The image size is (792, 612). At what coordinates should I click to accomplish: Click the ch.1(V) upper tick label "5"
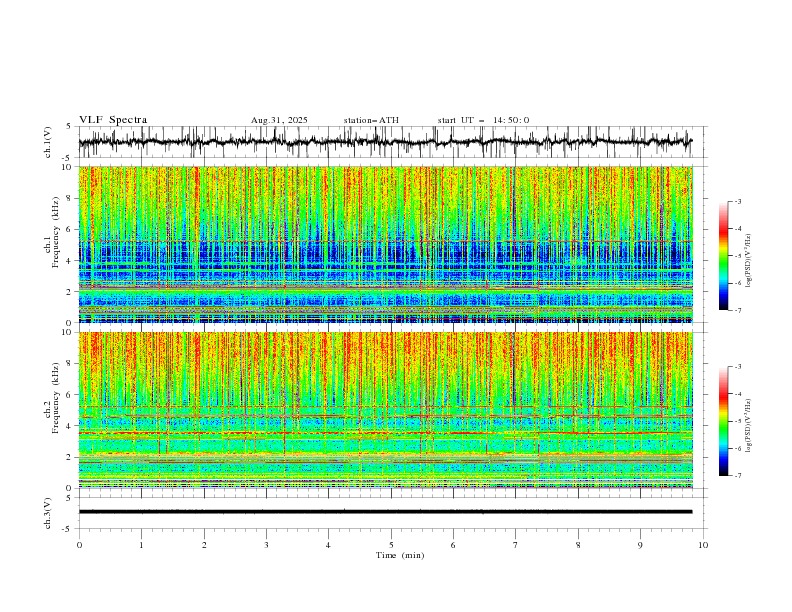point(70,127)
